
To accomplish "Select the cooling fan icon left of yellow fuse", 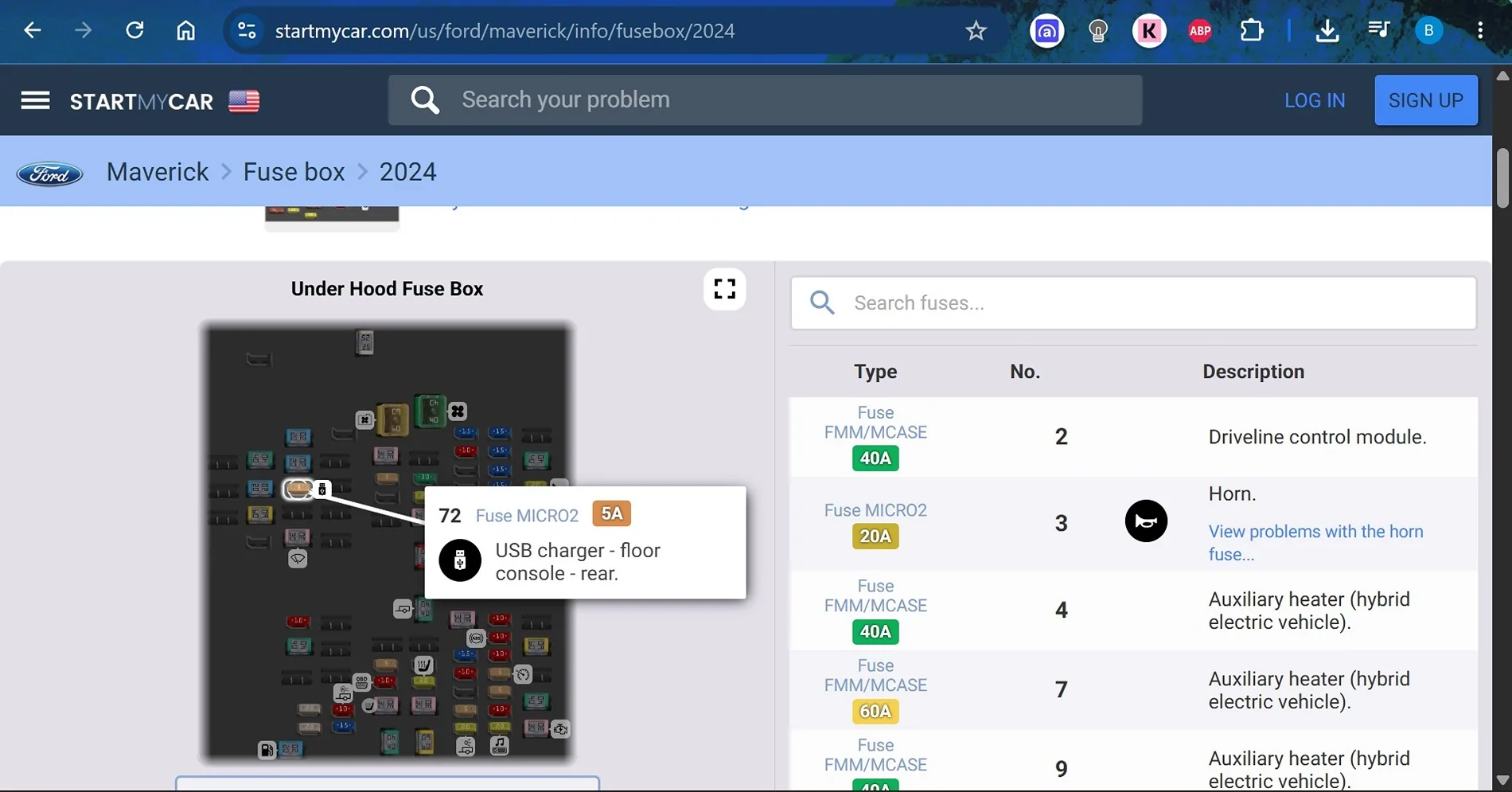I will click(364, 419).
